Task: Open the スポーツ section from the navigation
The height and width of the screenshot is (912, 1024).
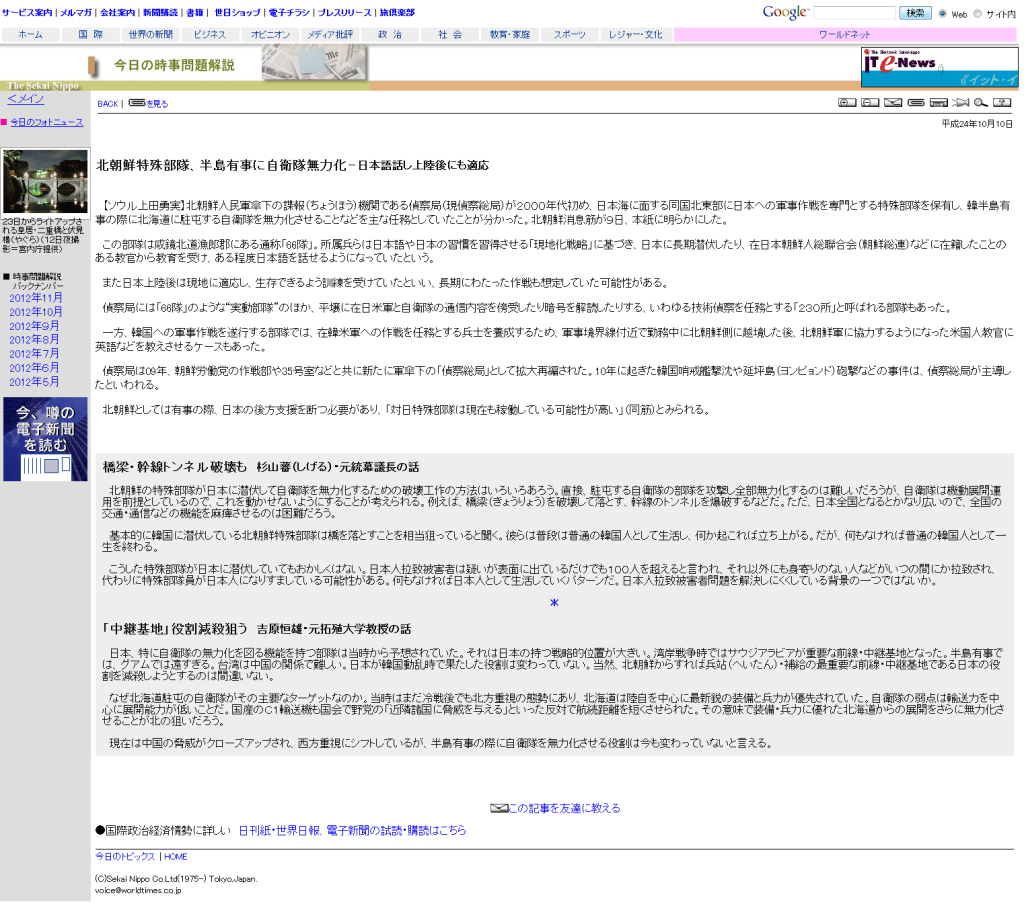Action: (568, 33)
